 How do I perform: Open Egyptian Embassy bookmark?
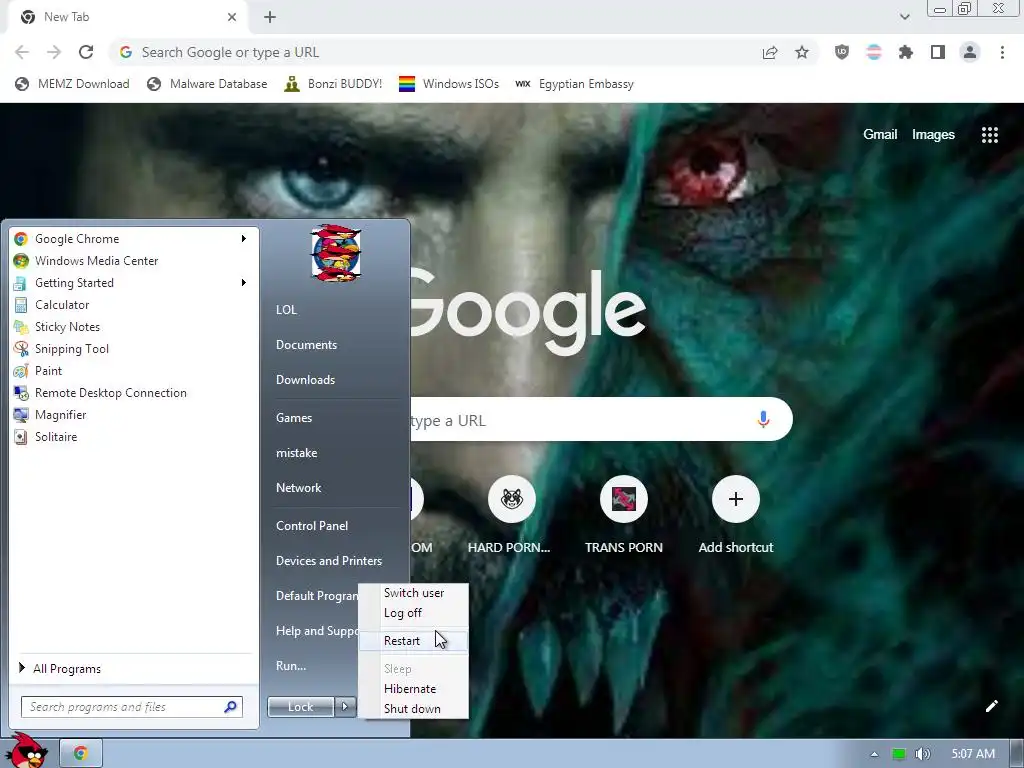pyautogui.click(x=575, y=84)
